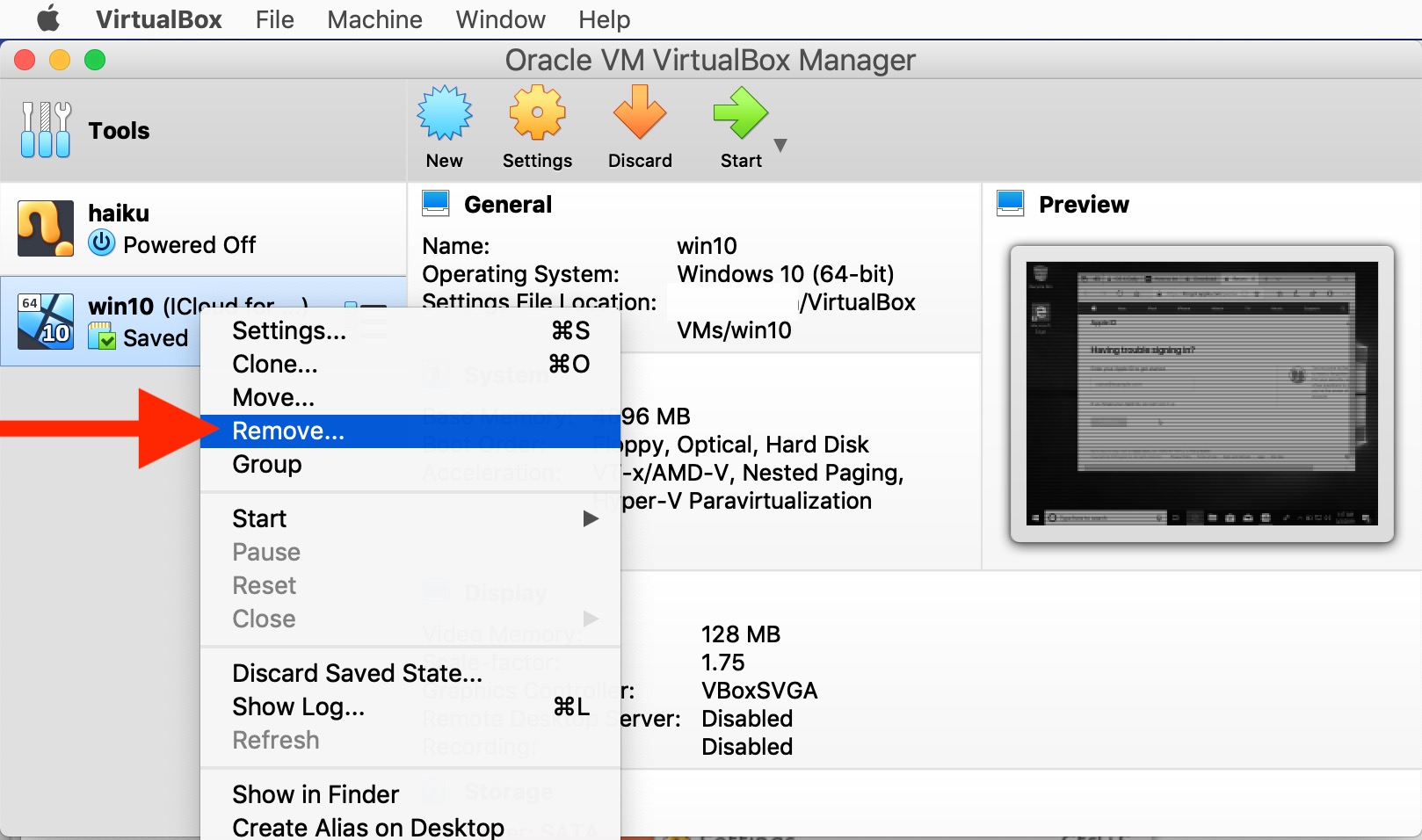Click the New virtual machine icon

pyautogui.click(x=444, y=114)
